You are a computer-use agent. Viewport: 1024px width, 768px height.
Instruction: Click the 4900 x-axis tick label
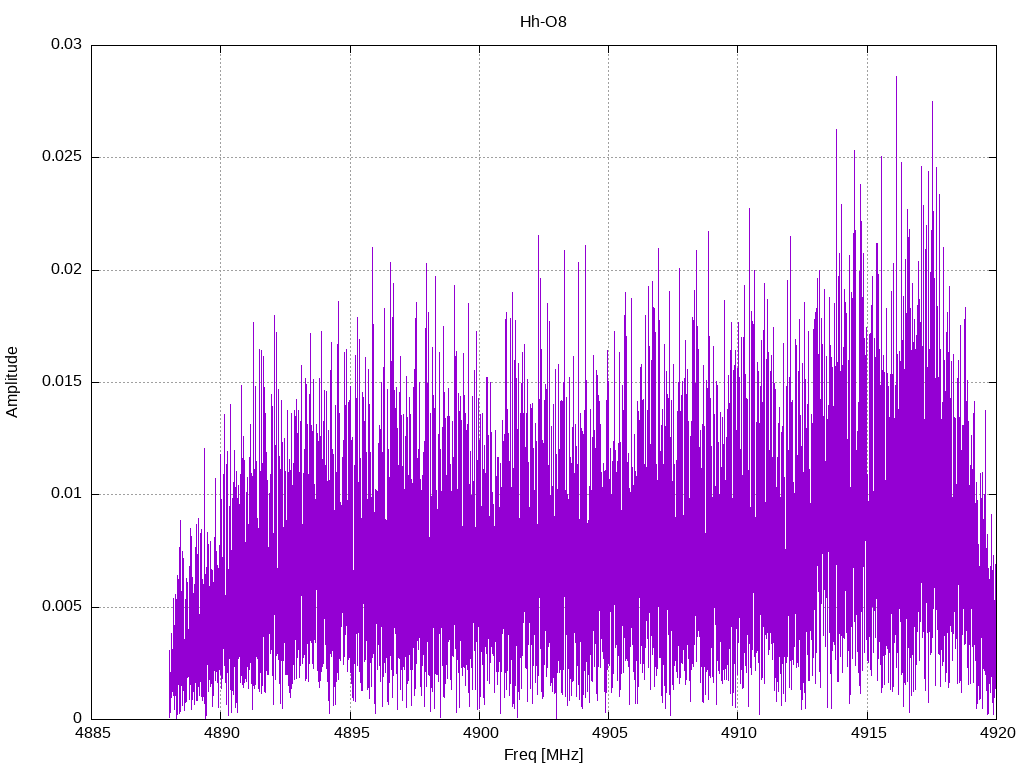tap(480, 733)
